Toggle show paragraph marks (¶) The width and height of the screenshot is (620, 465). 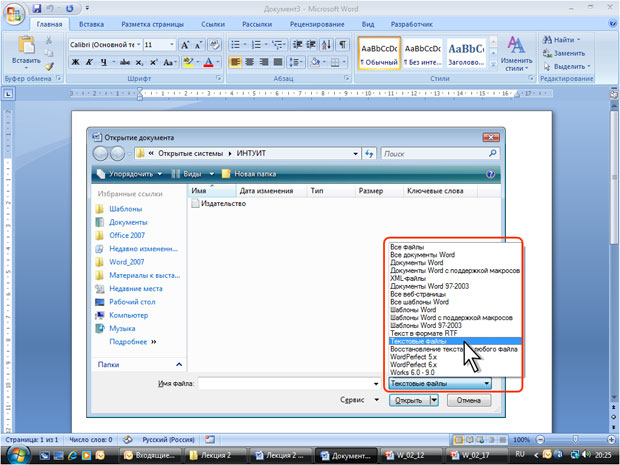click(342, 45)
